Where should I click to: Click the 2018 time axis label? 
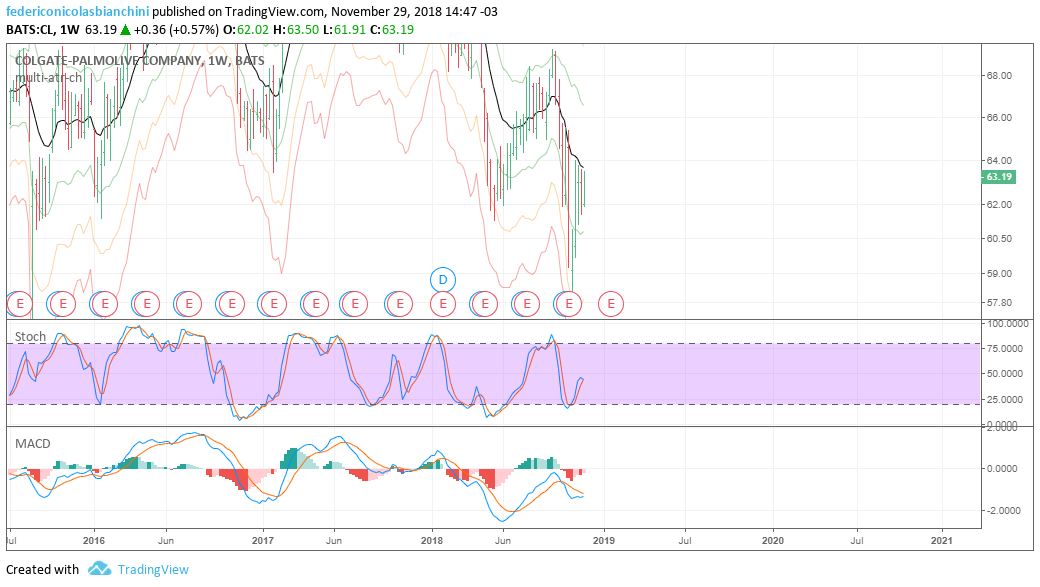(x=432, y=541)
